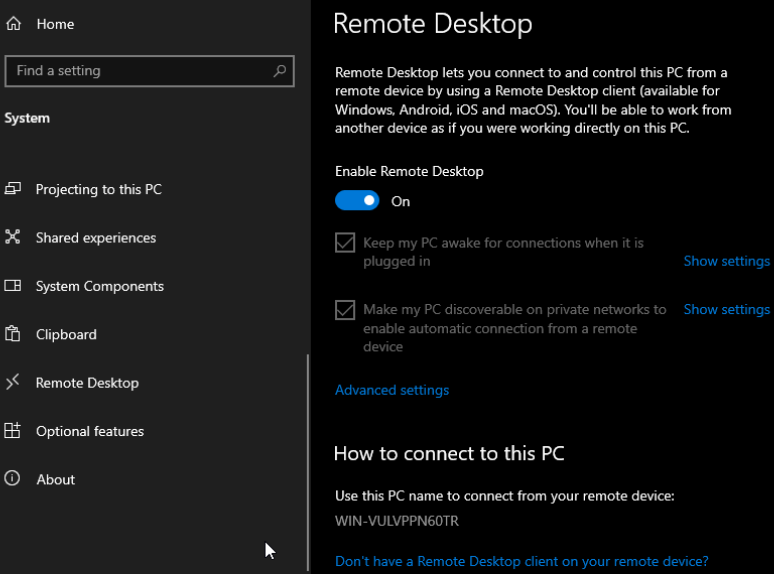Click the About info icon
Viewport: 774px width, 574px height.
click(13, 479)
